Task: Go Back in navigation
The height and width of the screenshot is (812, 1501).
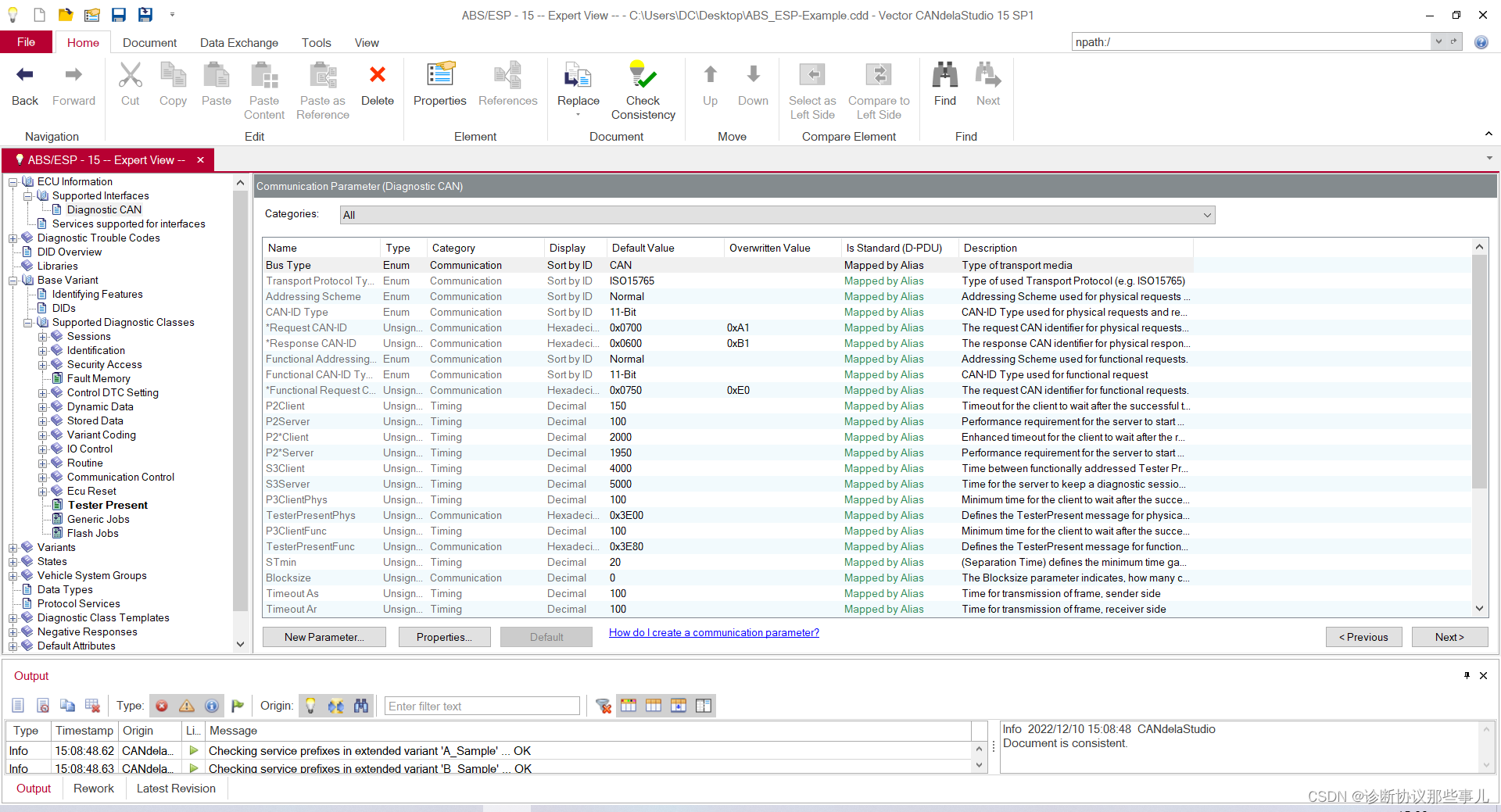Action: click(x=25, y=85)
